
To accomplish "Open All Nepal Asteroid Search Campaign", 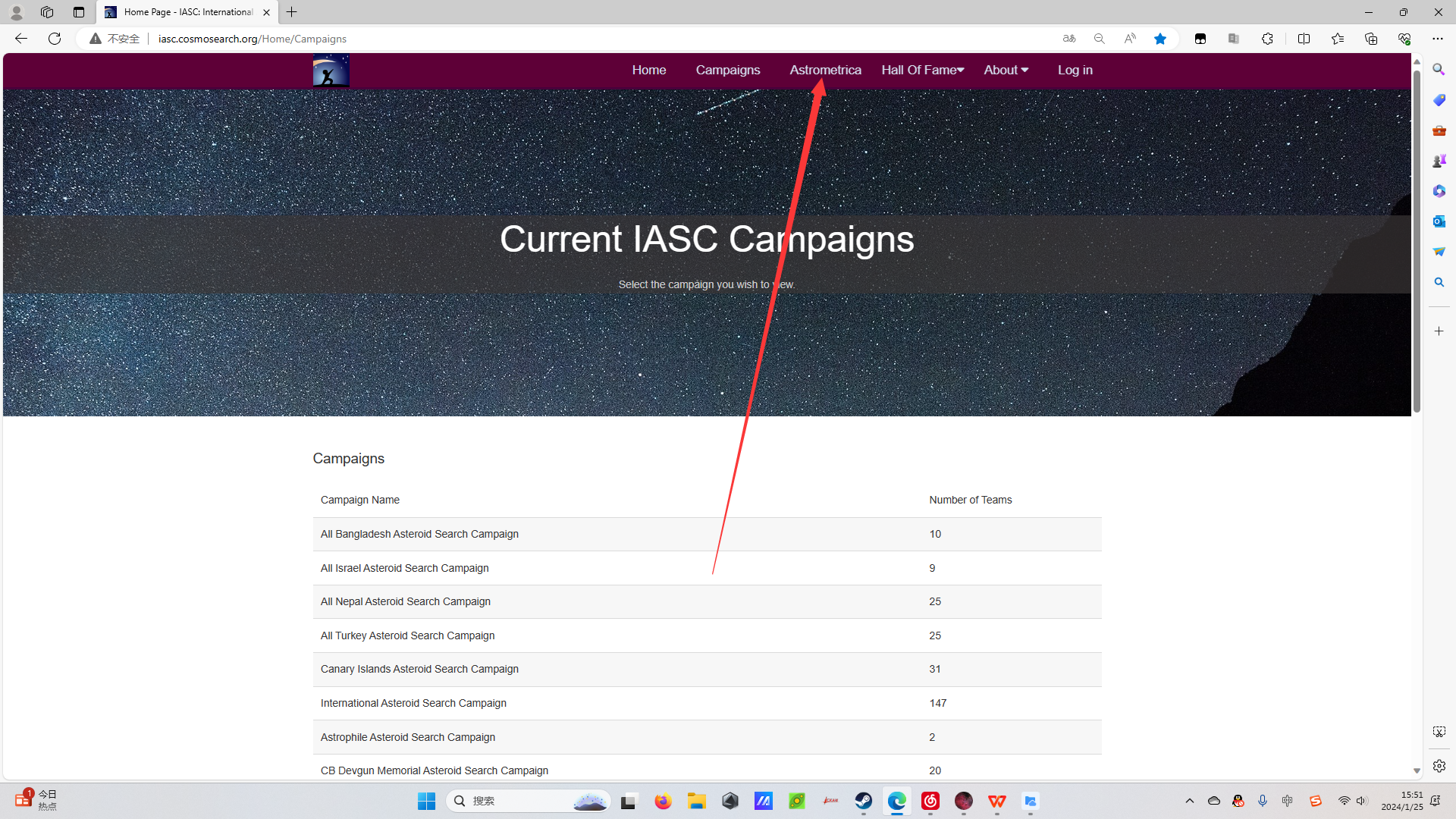I will [405, 601].
